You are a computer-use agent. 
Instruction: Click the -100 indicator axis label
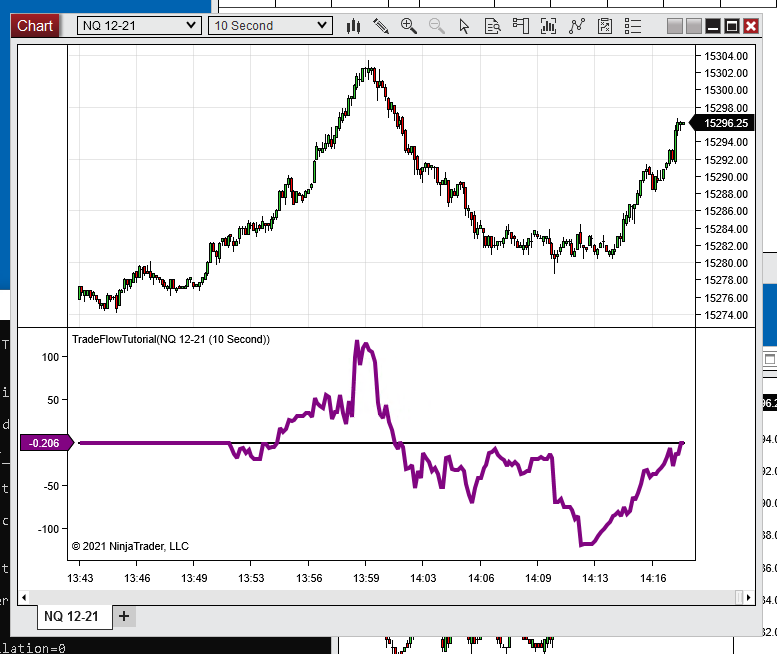[x=48, y=529]
